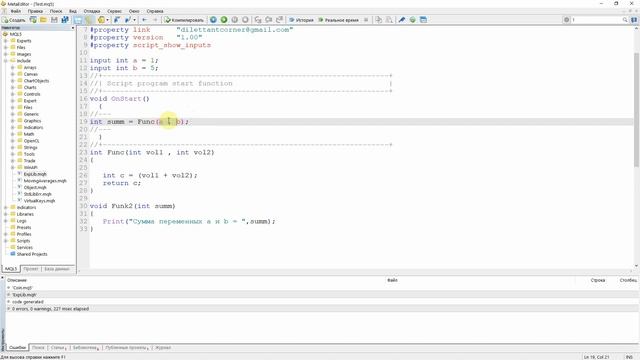
Task: Expand the Experts folder in Navigator
Action: click(6, 41)
